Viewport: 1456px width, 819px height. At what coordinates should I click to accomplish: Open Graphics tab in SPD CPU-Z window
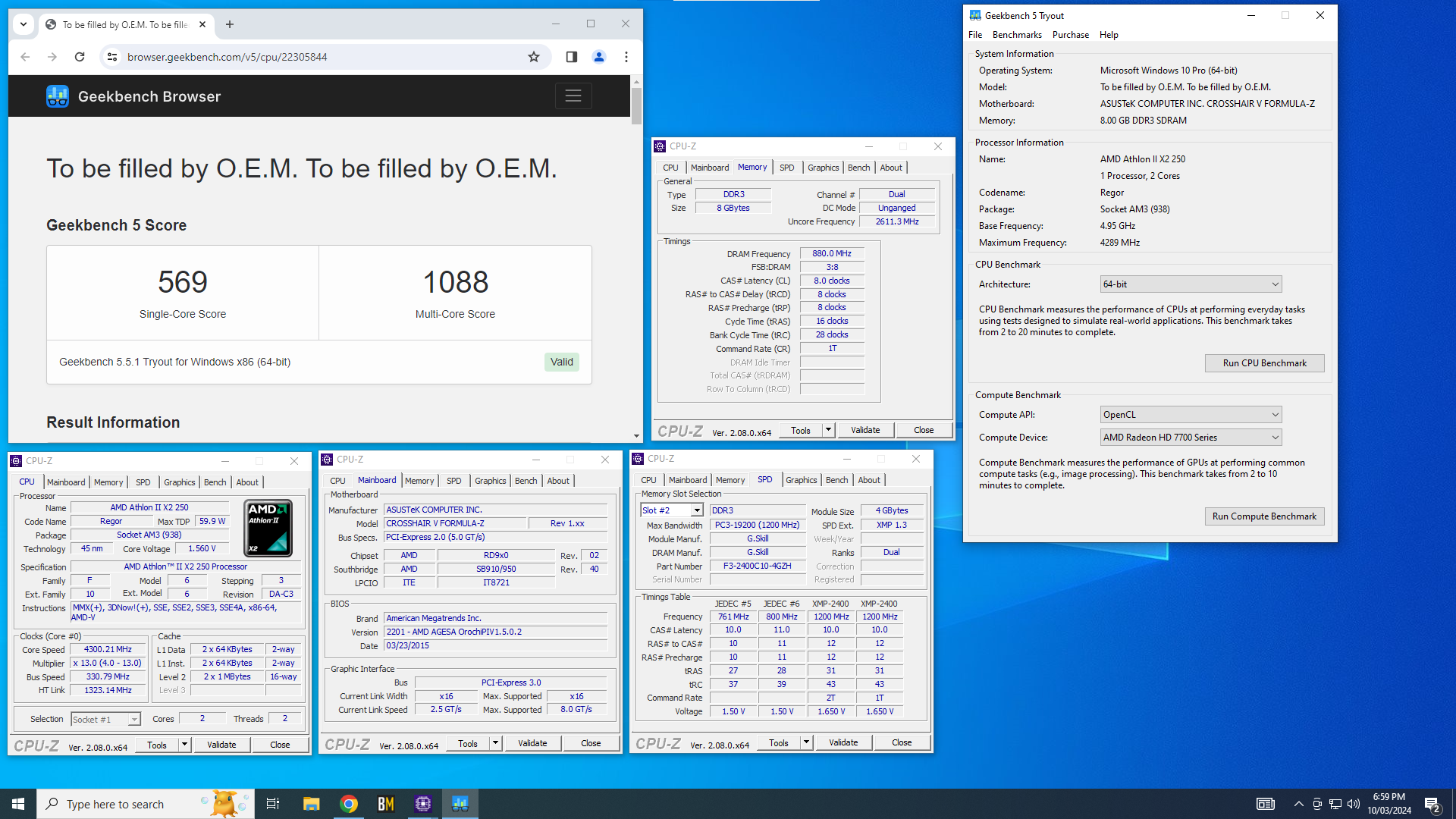[801, 480]
